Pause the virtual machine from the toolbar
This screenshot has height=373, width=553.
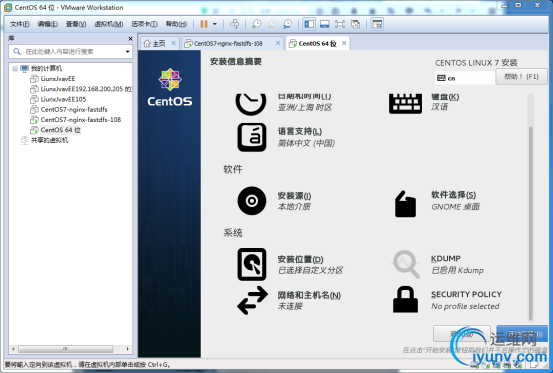[204, 24]
